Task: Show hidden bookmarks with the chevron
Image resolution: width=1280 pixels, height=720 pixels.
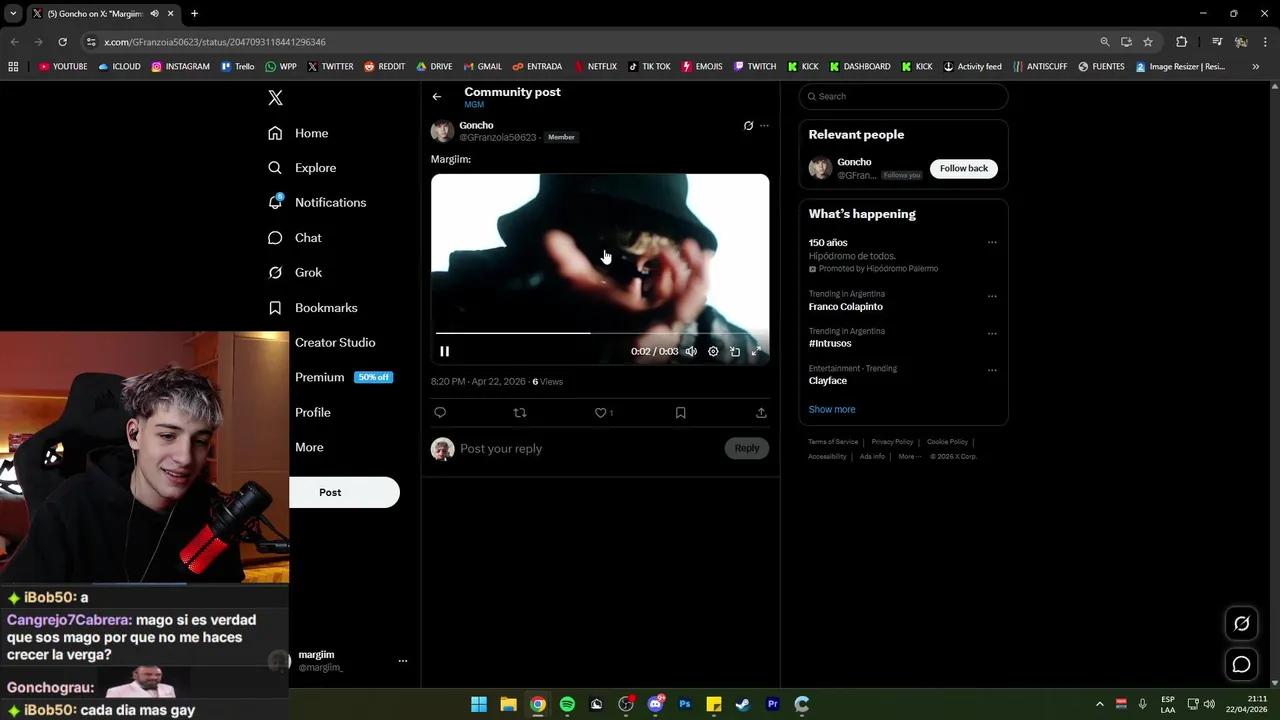Action: click(x=1255, y=67)
